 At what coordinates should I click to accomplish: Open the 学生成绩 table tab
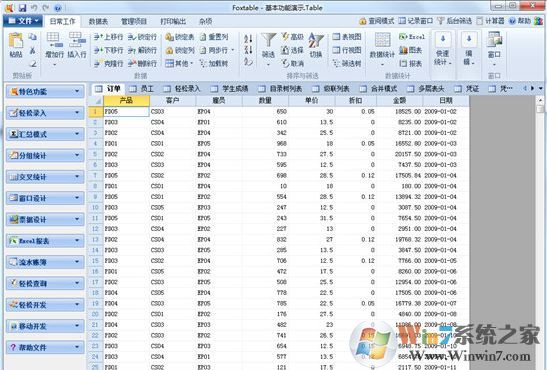pos(229,89)
